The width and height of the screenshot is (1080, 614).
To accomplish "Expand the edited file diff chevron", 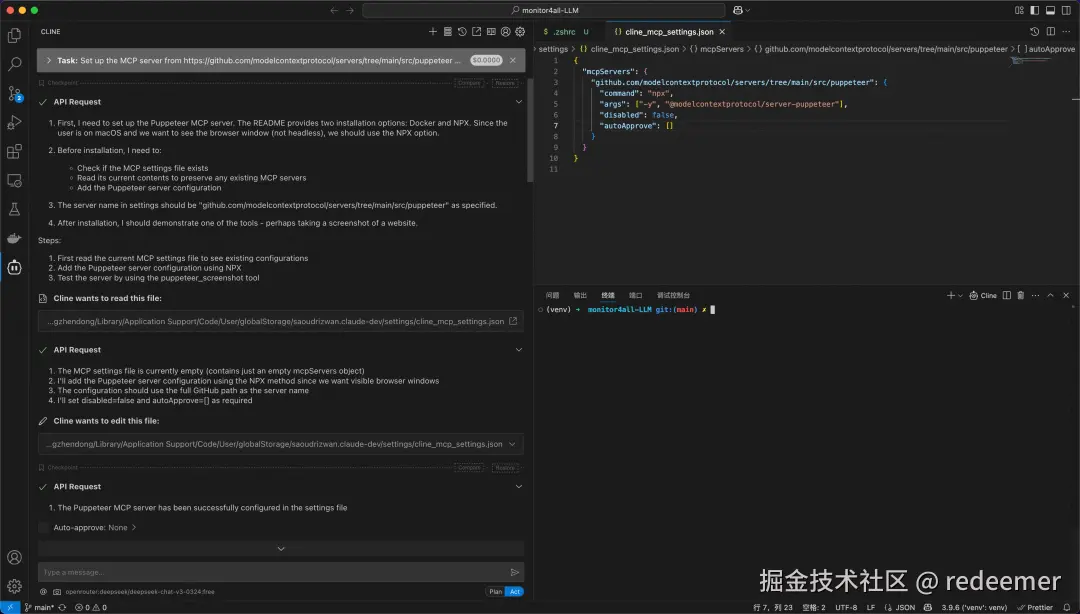I will click(512, 444).
